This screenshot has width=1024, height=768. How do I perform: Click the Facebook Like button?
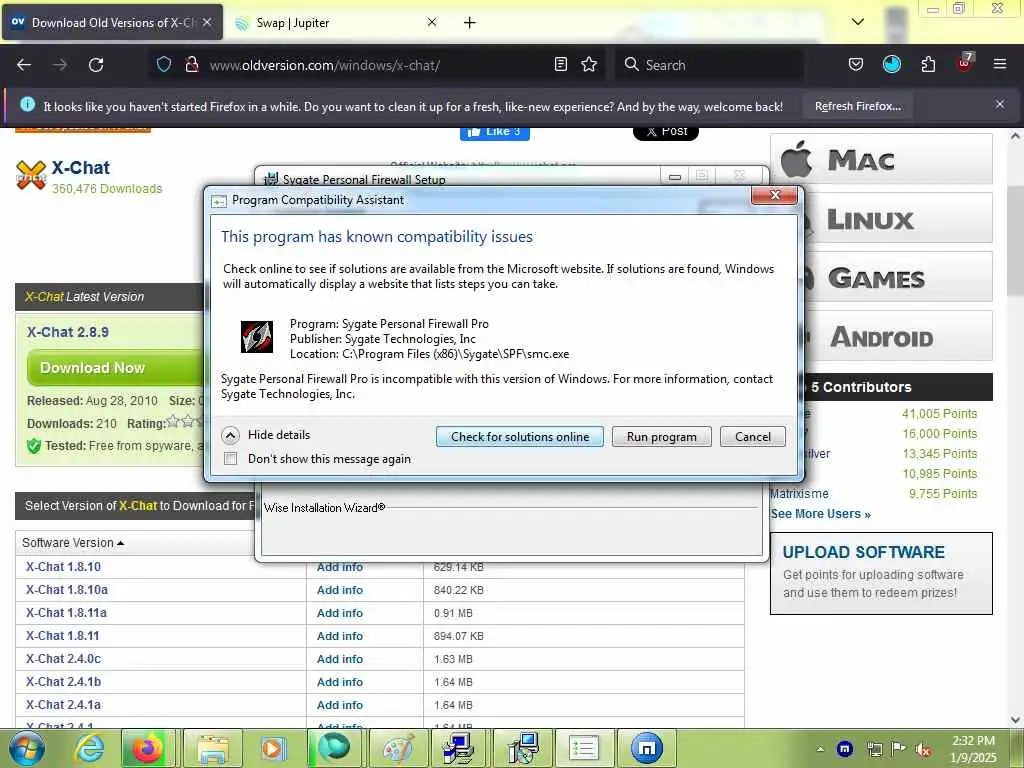point(495,133)
